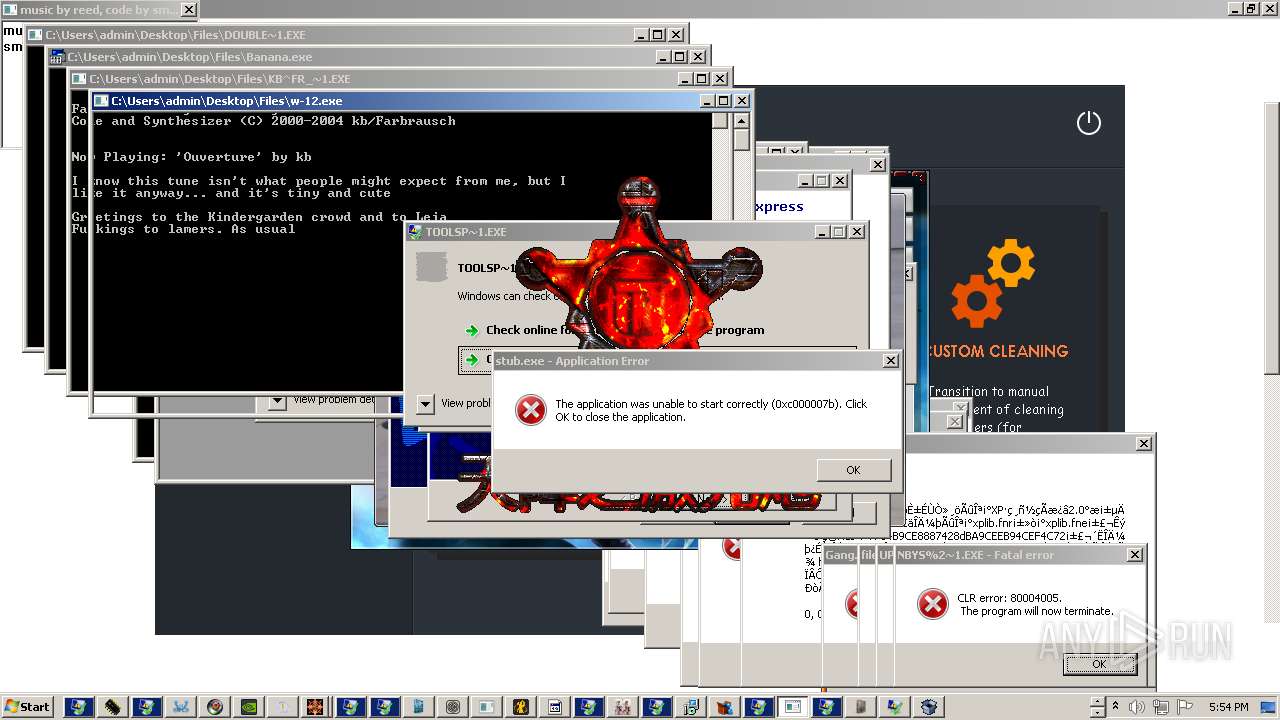
Task: Open the green NVIDIA-style taskbar icon
Action: coord(248,707)
